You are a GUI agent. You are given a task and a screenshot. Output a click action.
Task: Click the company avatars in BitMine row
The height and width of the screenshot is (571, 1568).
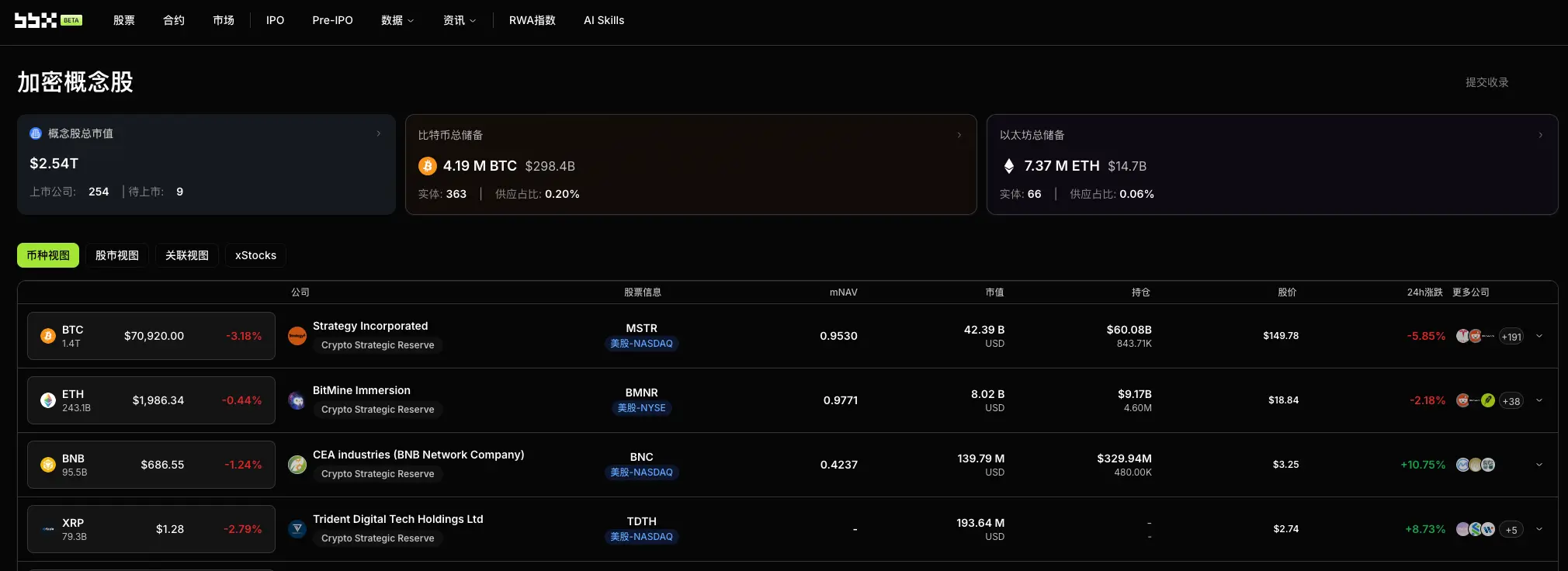click(x=1475, y=400)
